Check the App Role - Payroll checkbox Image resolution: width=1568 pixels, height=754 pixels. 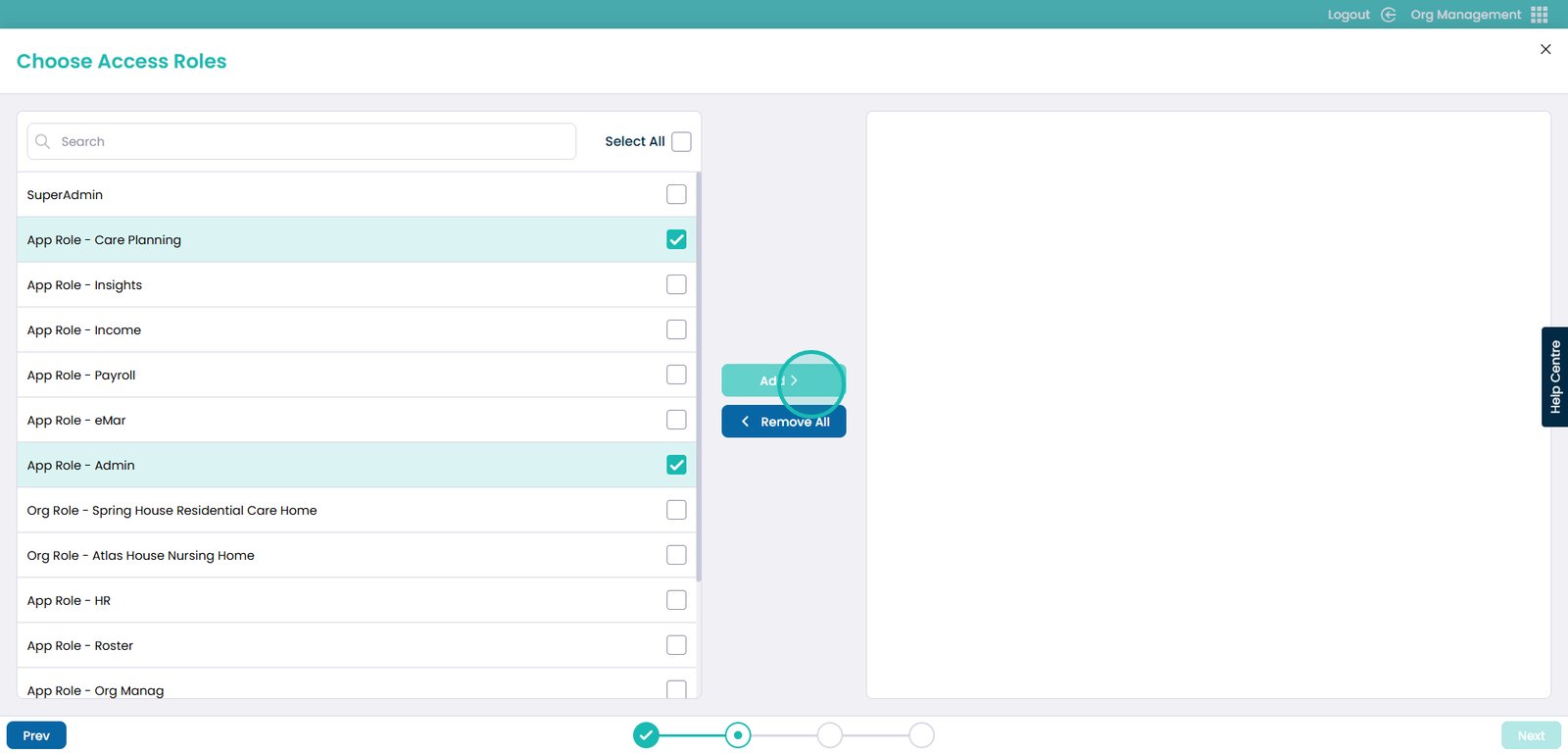click(x=676, y=375)
